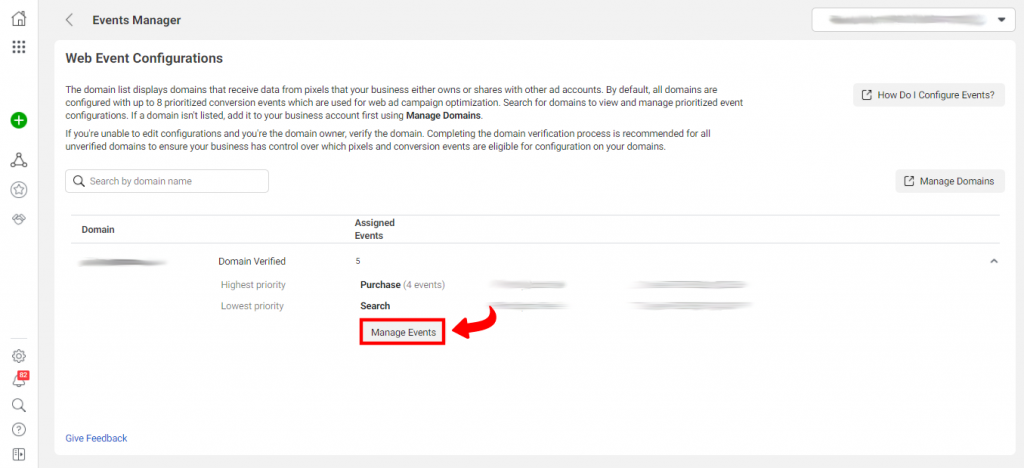Click the Manage Domains button
This screenshot has height=468, width=1024.
point(949,181)
